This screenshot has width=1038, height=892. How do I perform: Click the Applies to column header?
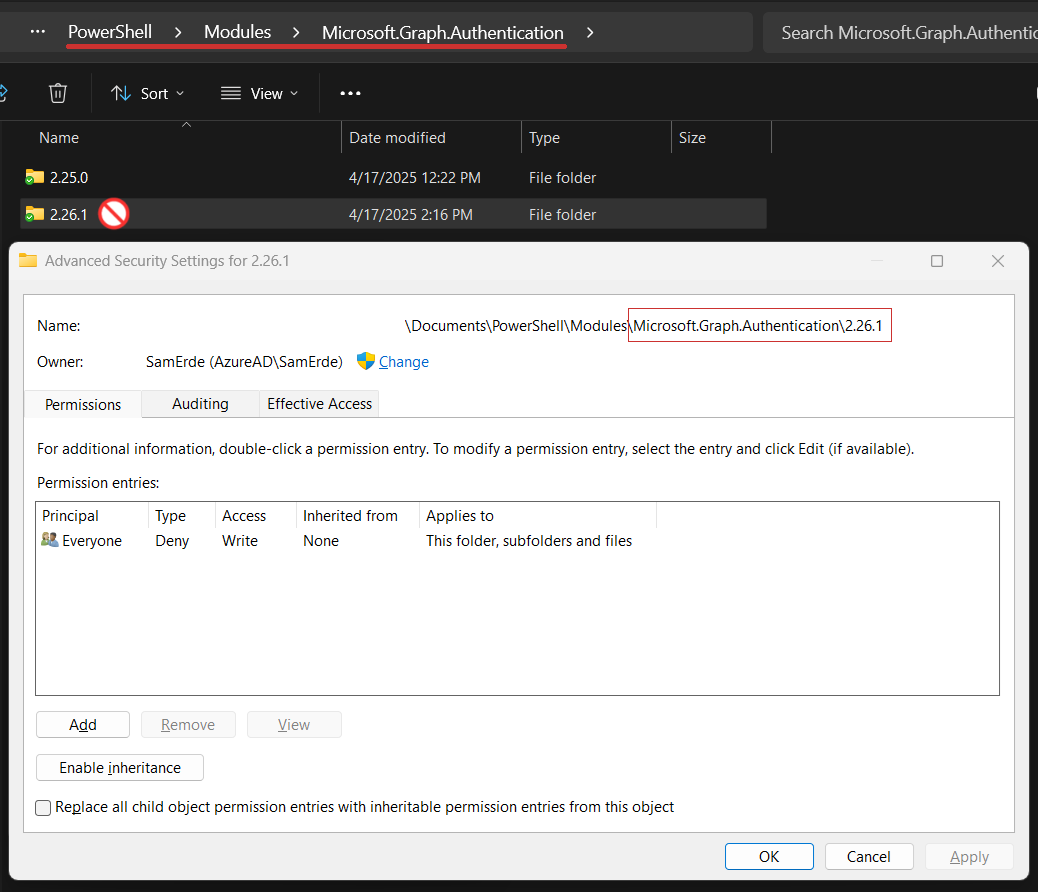click(459, 515)
